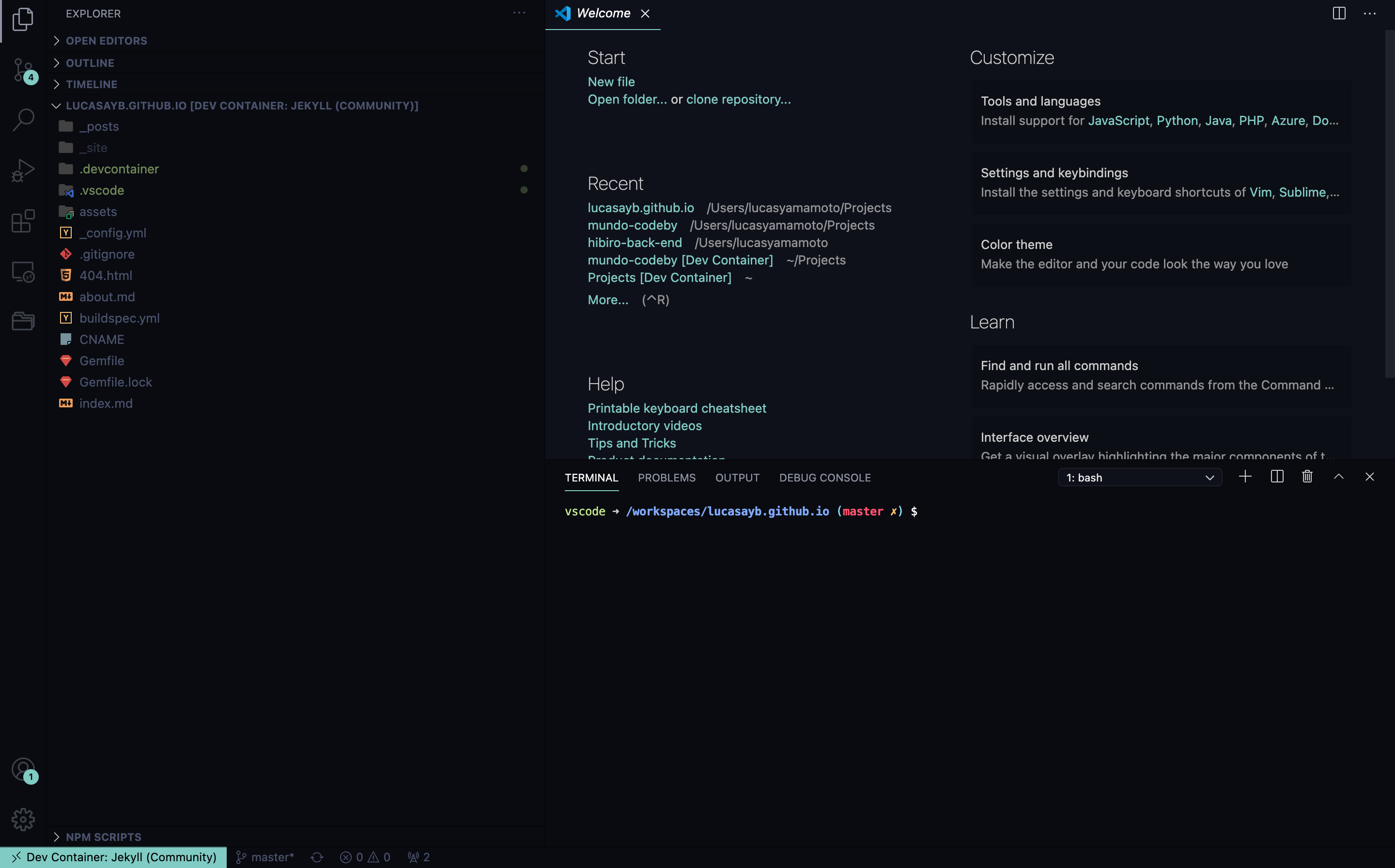
Task: Select the 1: bash terminal dropdown
Action: pos(1138,477)
